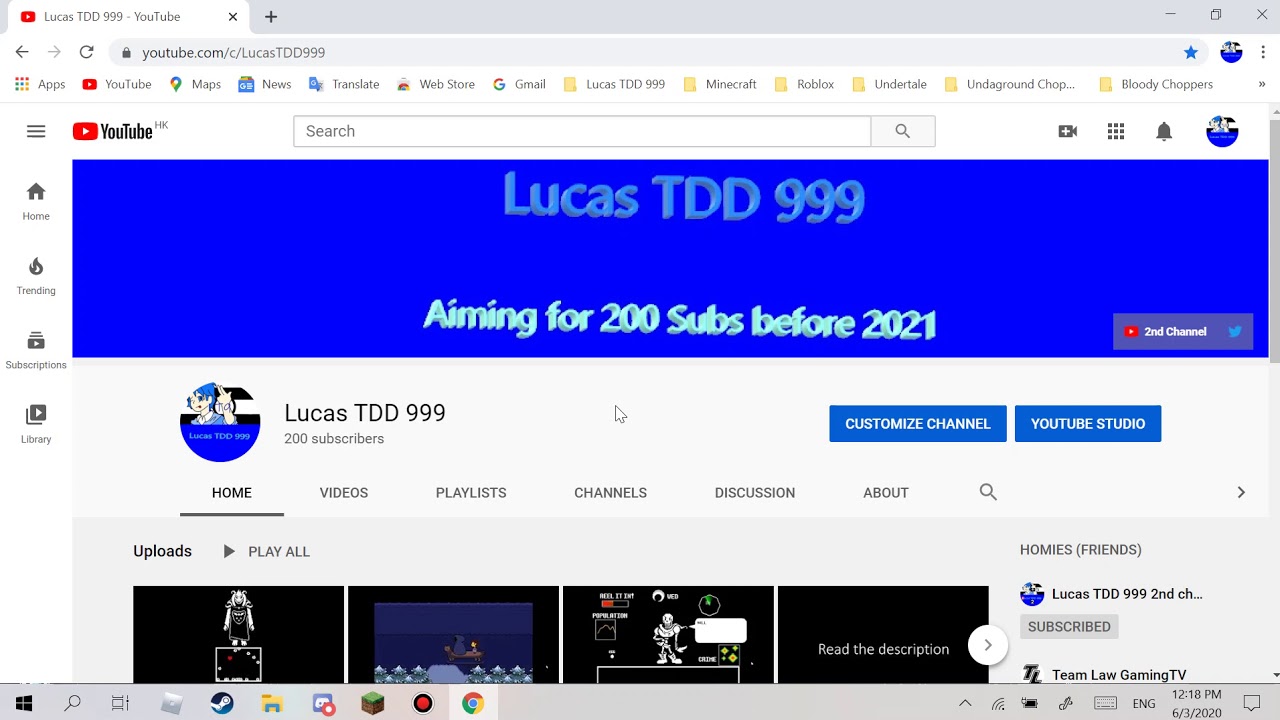Switch to the PLAYLISTS tab
The image size is (1280, 720).
pos(471,493)
